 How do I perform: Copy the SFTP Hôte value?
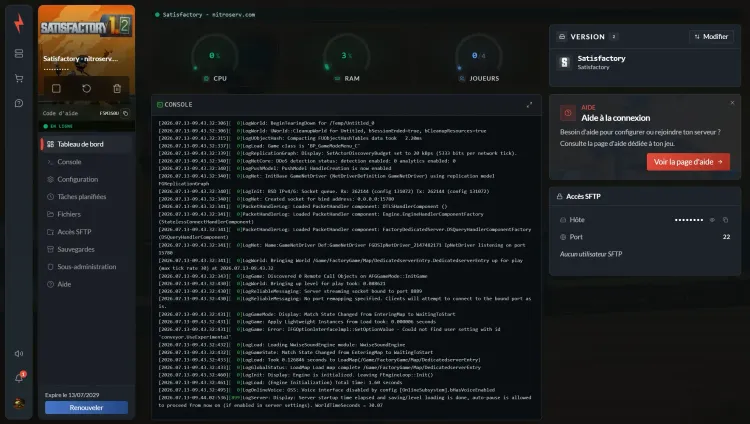[x=726, y=220]
